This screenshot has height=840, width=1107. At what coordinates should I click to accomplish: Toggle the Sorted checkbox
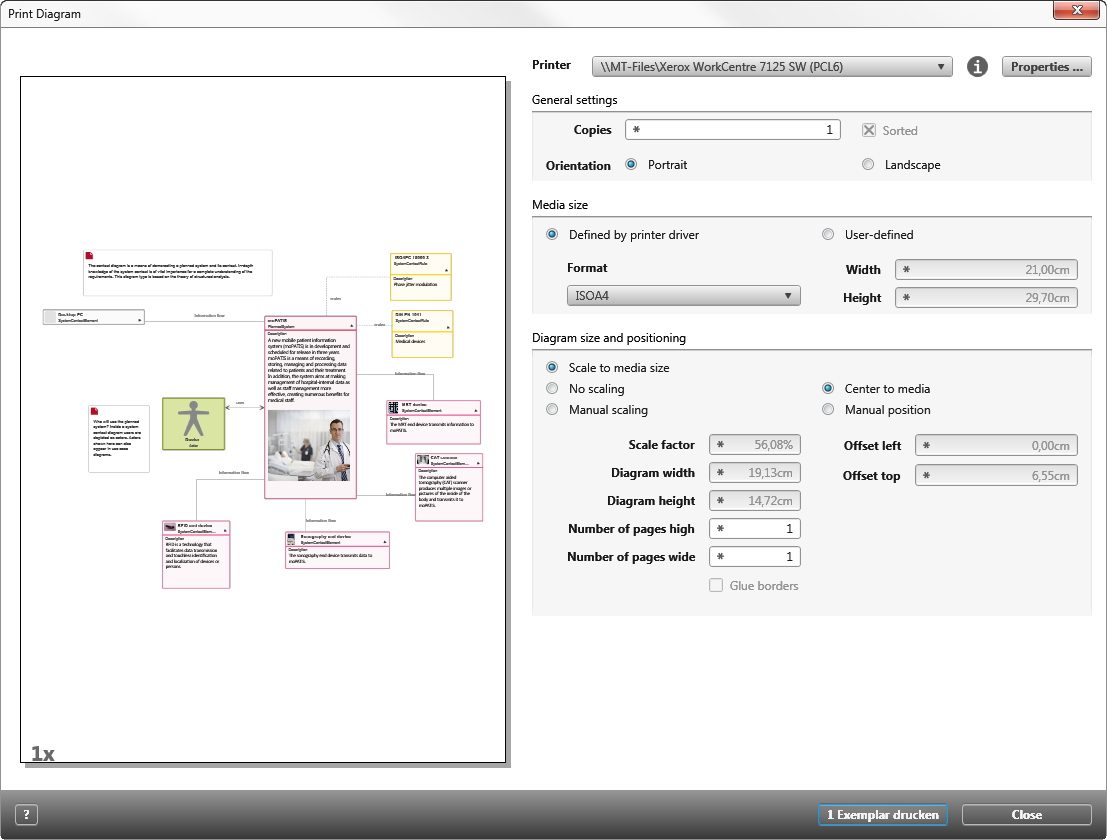pos(869,131)
